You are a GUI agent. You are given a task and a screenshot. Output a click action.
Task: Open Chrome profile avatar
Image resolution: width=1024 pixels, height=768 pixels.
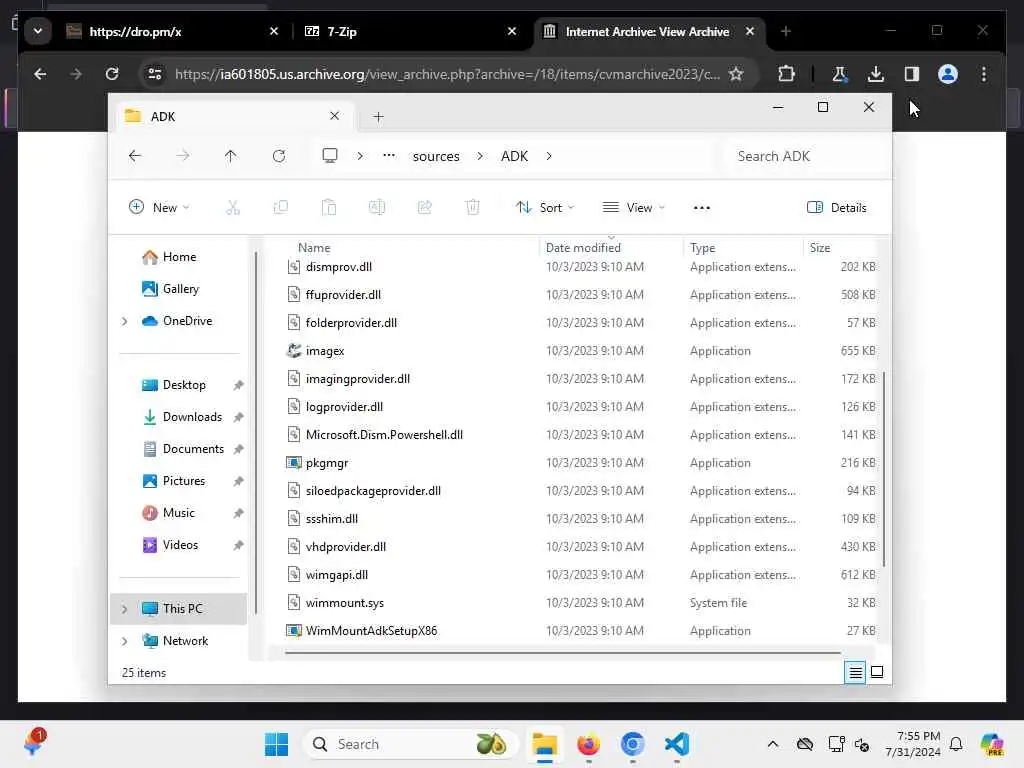pyautogui.click(x=948, y=74)
